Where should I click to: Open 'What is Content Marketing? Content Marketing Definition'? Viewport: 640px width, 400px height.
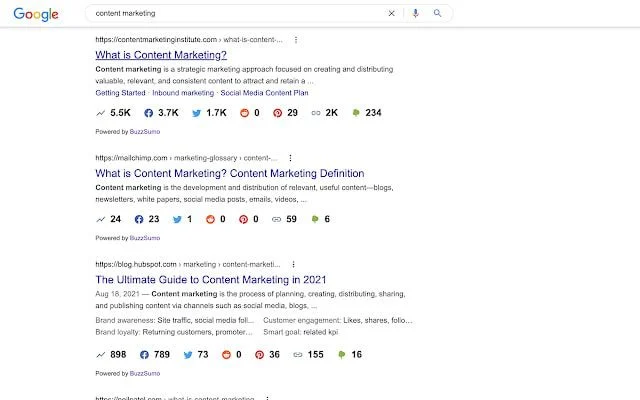click(x=230, y=173)
